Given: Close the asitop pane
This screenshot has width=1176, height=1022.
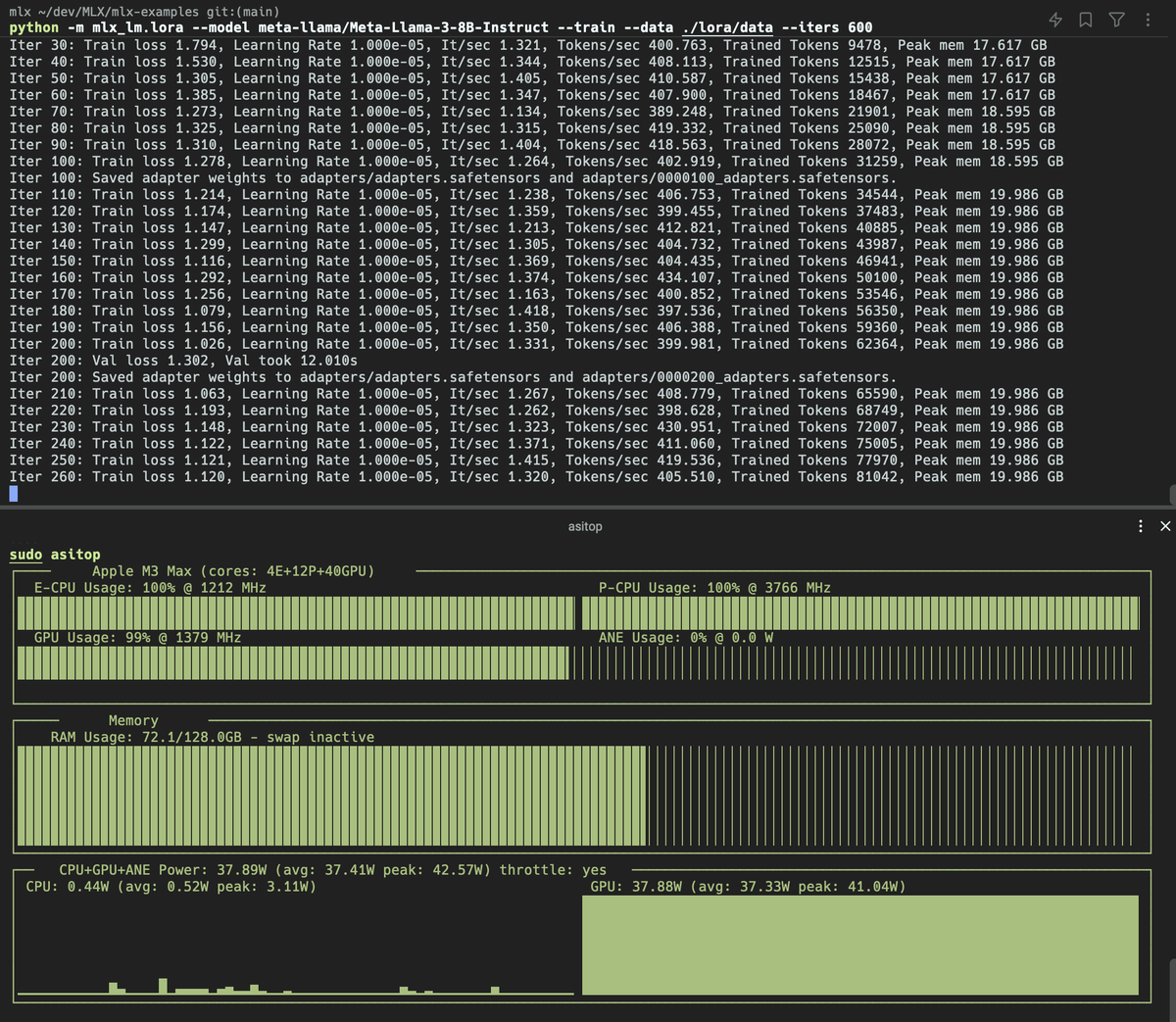Looking at the screenshot, I should (1165, 526).
